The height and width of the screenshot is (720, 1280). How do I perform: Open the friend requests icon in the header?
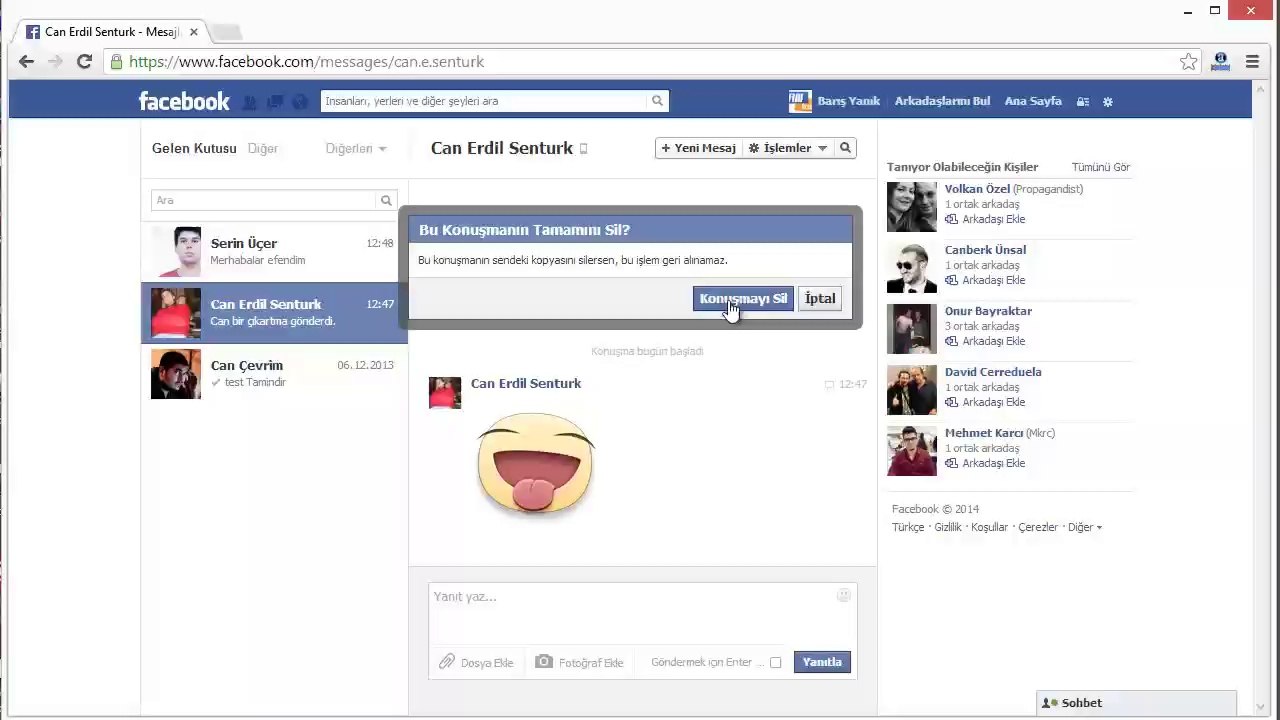250,101
